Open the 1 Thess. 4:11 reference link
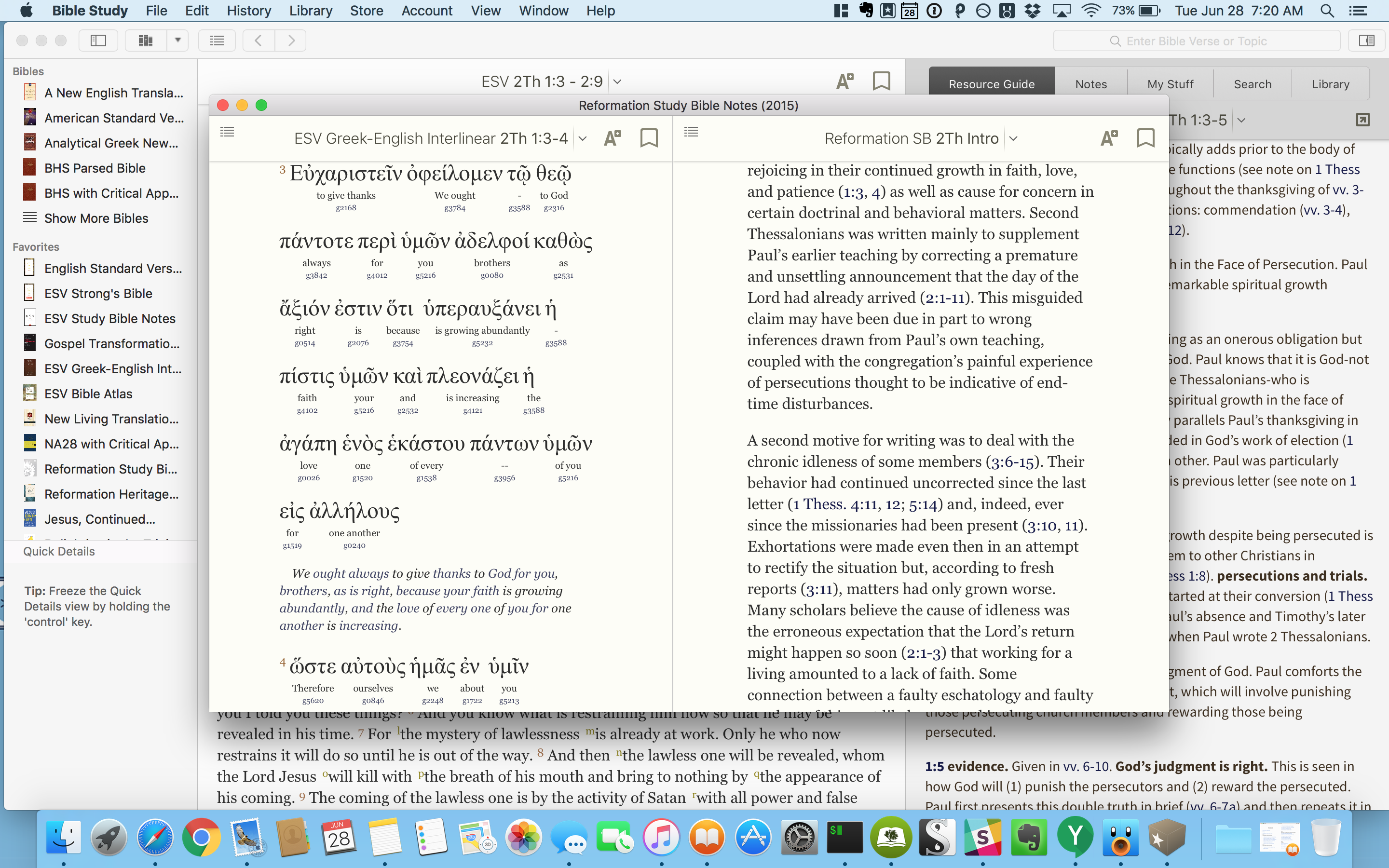The width and height of the screenshot is (1389, 868). pyautogui.click(x=835, y=504)
